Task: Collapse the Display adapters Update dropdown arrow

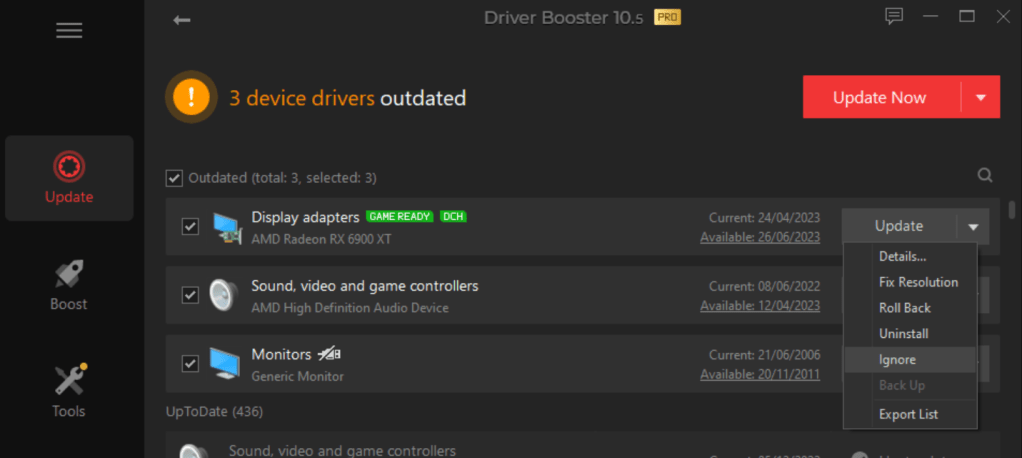Action: [973, 226]
